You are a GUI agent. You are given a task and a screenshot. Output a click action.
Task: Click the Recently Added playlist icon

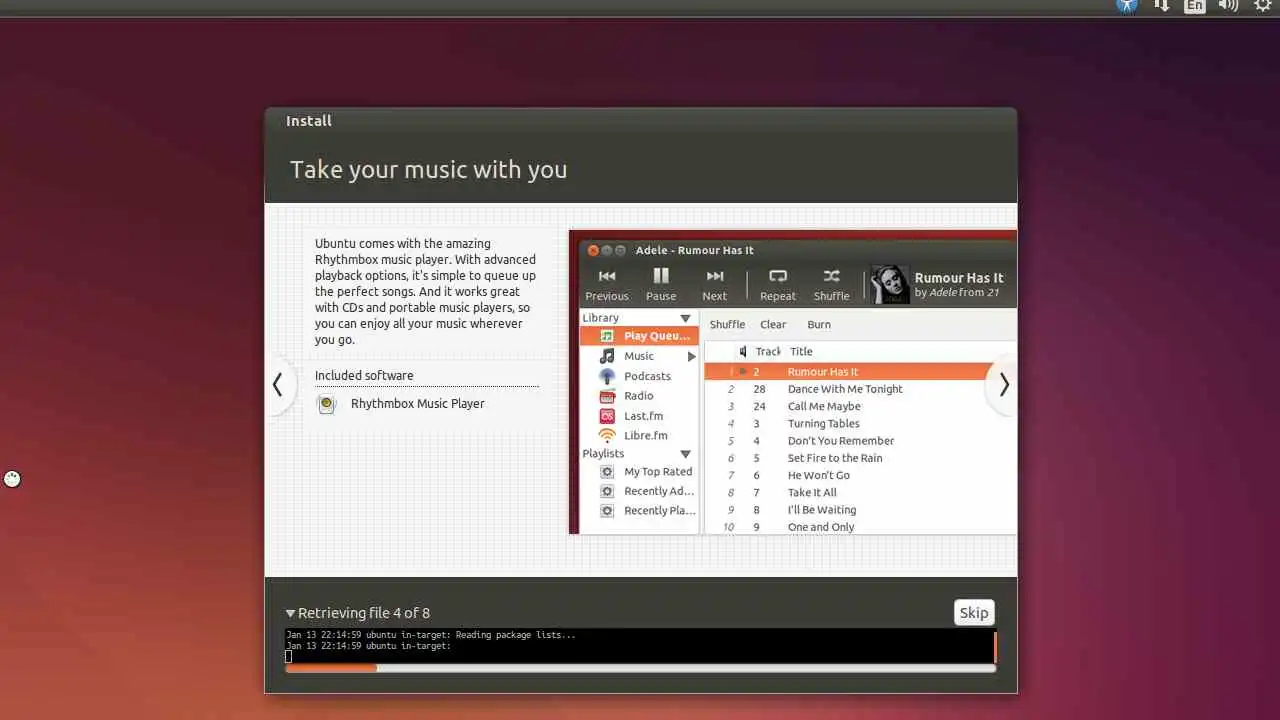(x=607, y=491)
